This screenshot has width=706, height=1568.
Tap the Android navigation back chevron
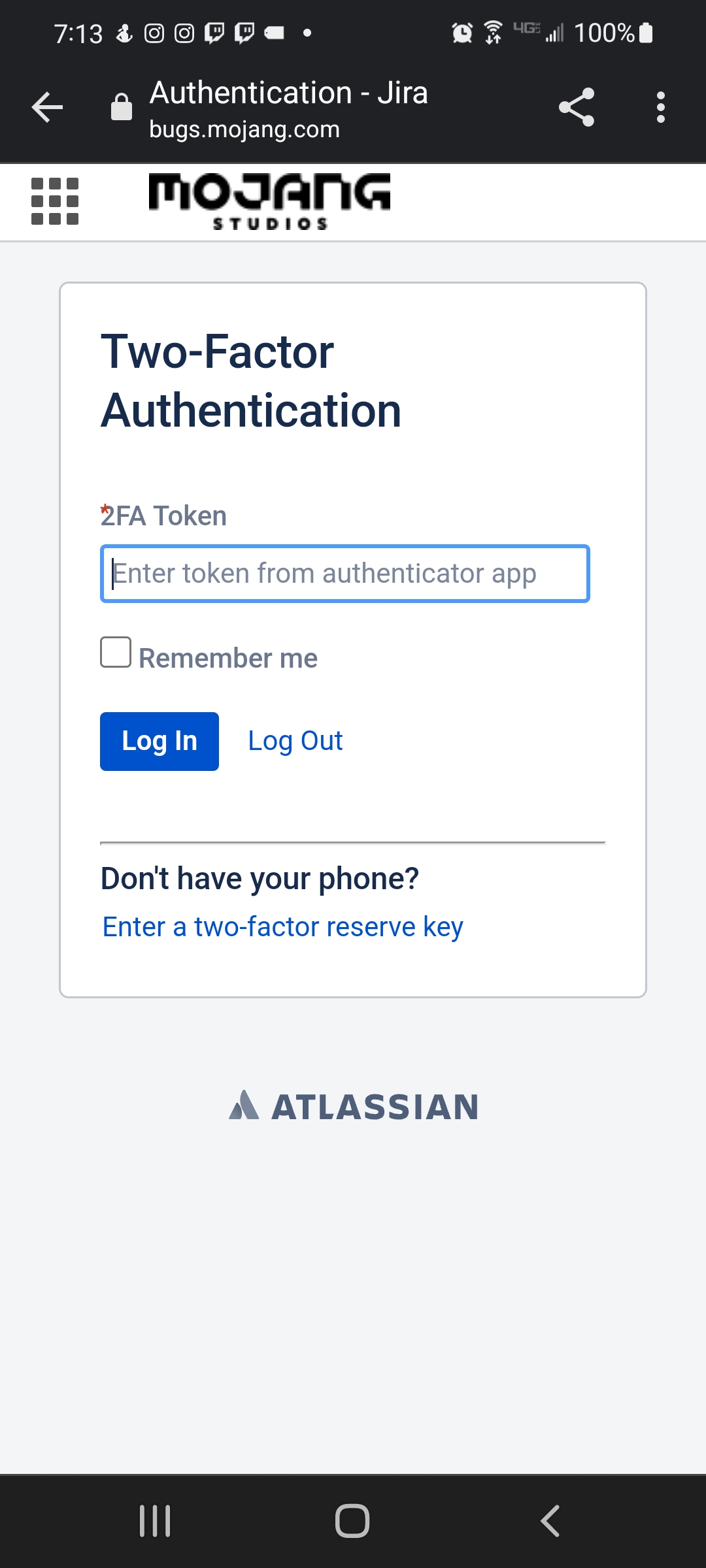click(550, 1521)
